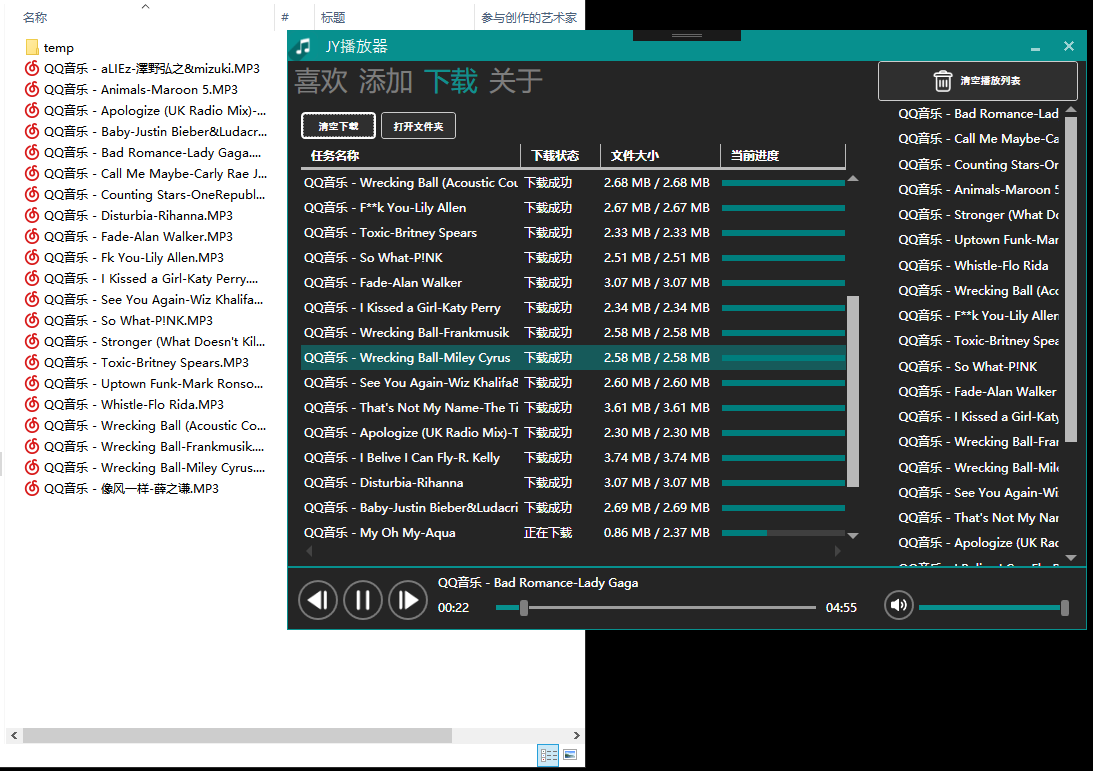
Task: Sort Explorer by 参与创作的艺术家 column
Action: (x=529, y=17)
